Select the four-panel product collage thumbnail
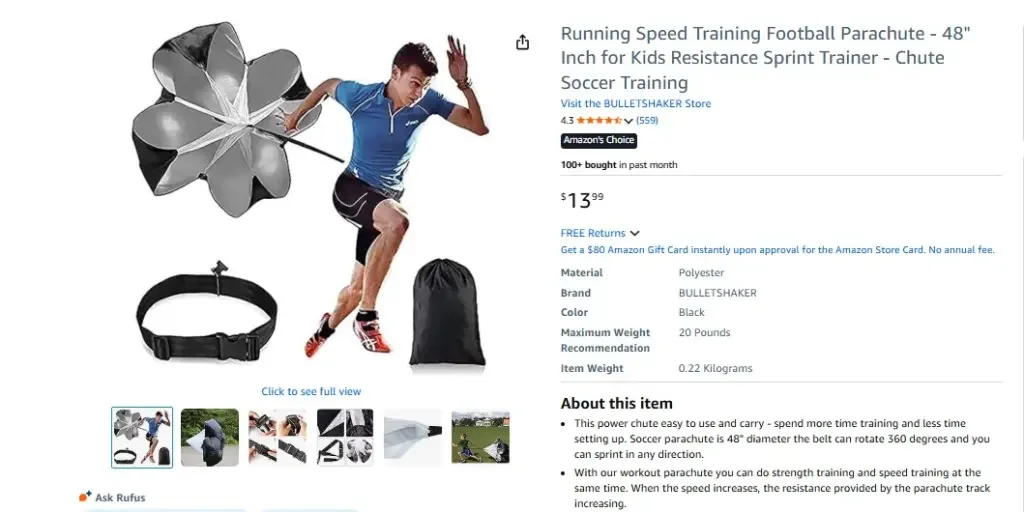The height and width of the screenshot is (512, 1024). point(345,437)
